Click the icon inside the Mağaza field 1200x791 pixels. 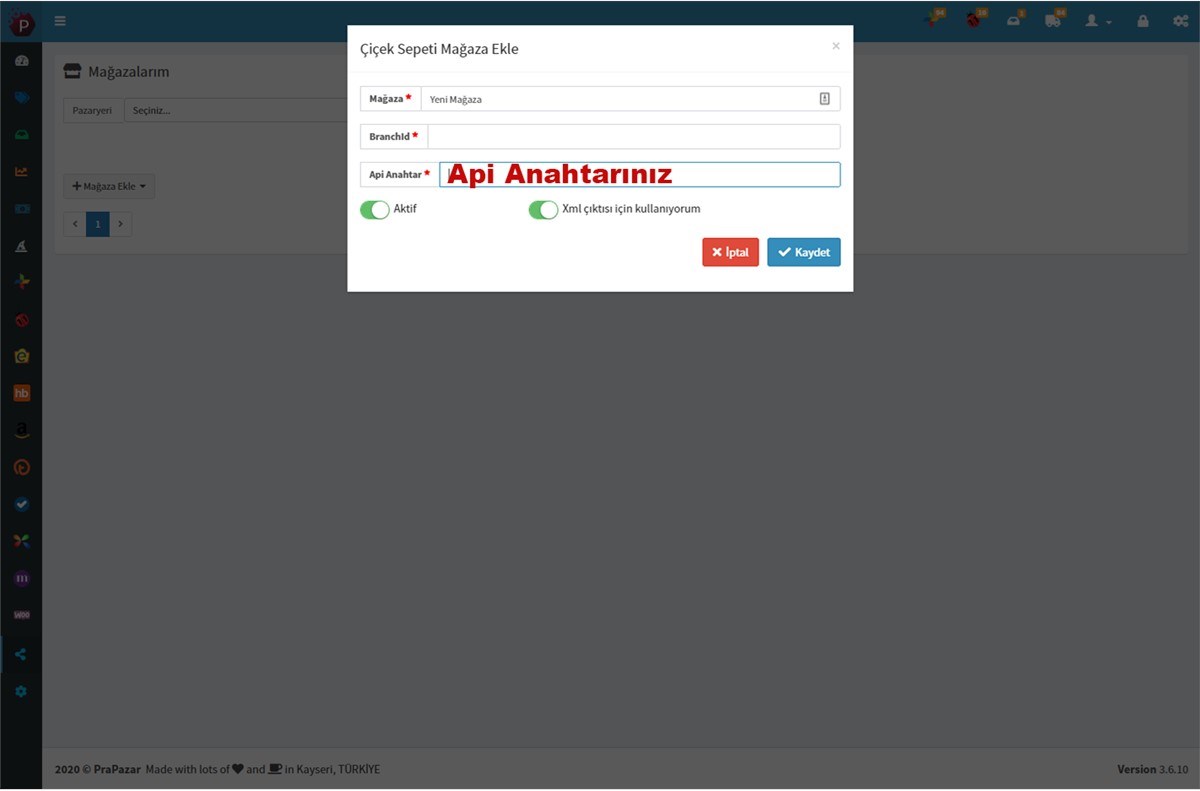pos(825,99)
